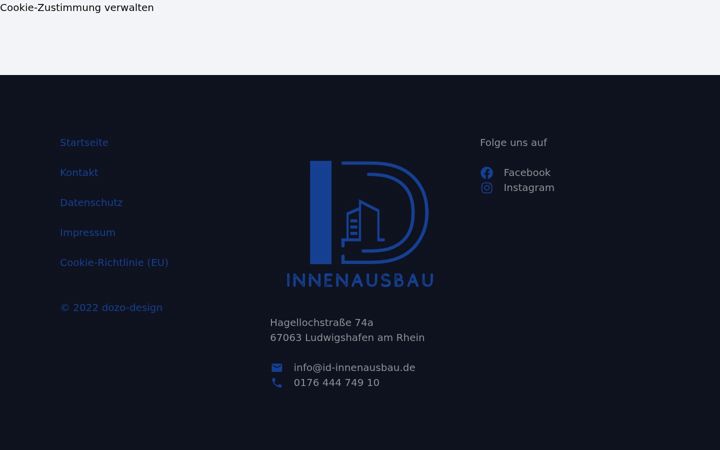Screen dimensions: 720x450
Task: Click phone number 0176 444 749 10
Action: click(336, 383)
